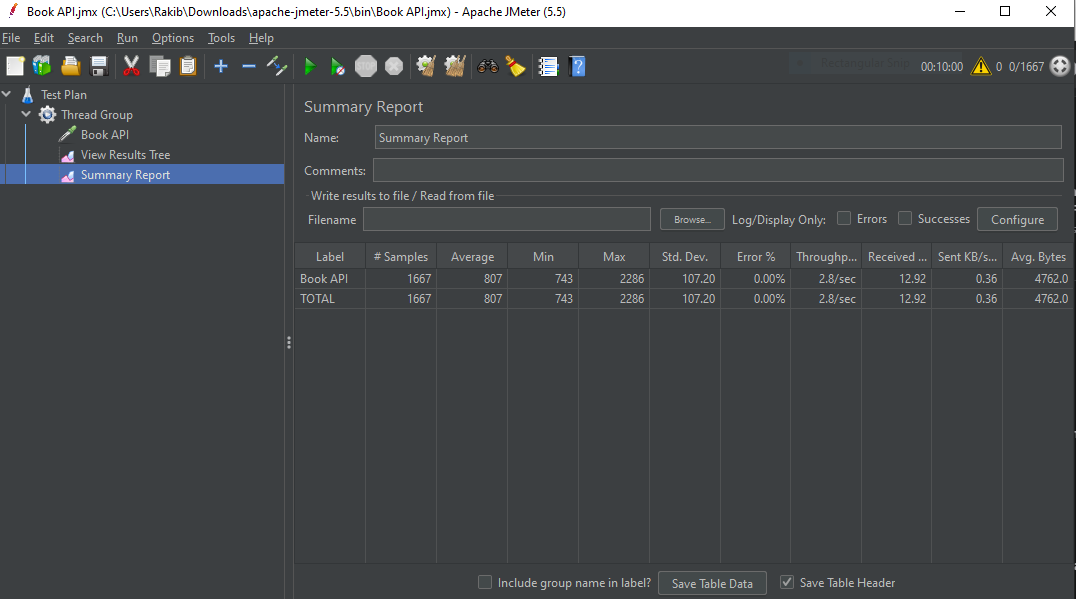Click into the Filename input field
The height and width of the screenshot is (599, 1076).
click(506, 220)
